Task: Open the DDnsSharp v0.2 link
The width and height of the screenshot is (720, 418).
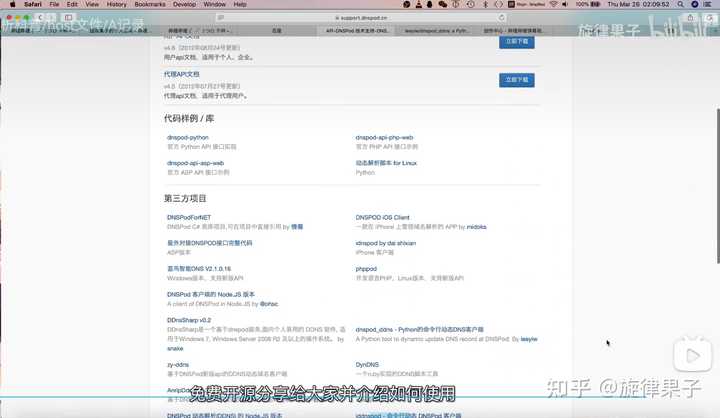Action: 189,320
